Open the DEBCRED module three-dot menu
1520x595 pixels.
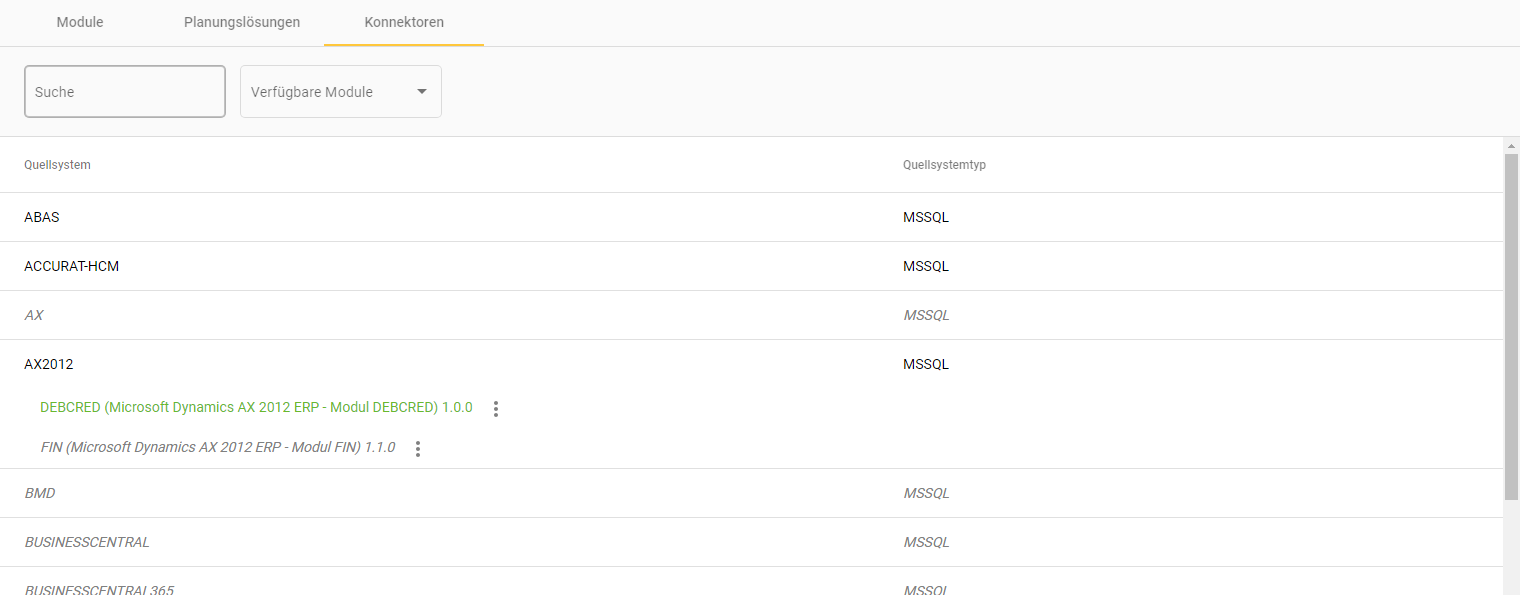496,409
